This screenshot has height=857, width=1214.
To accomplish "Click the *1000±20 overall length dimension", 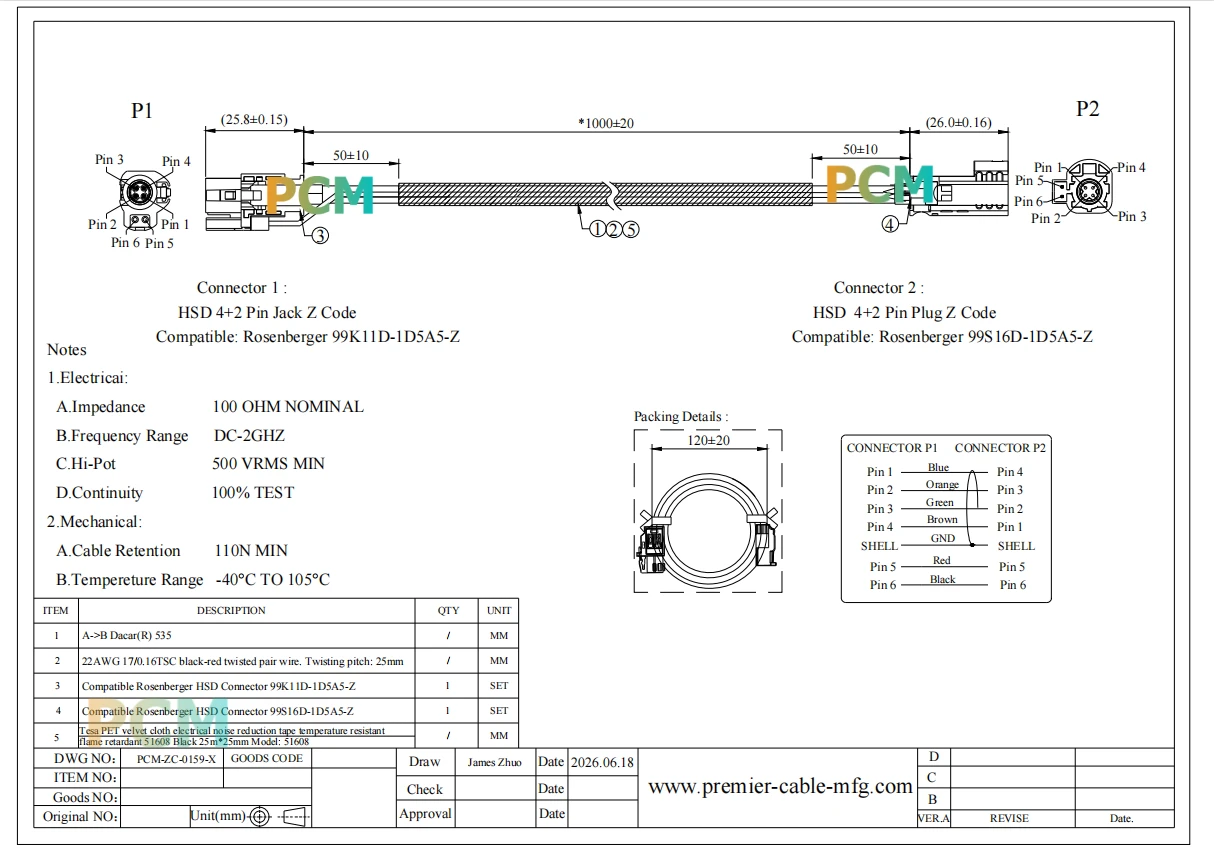I will 606,123.
